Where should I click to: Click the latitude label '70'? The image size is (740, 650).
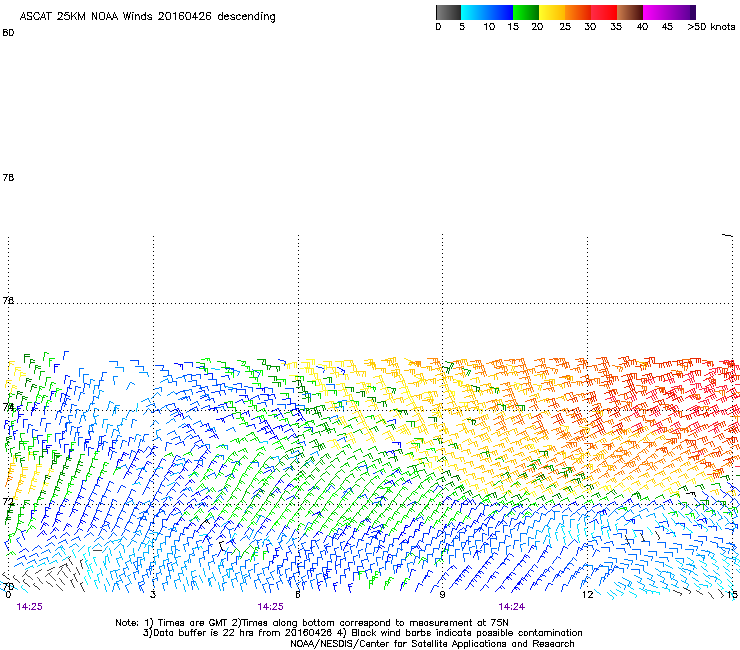point(8,586)
